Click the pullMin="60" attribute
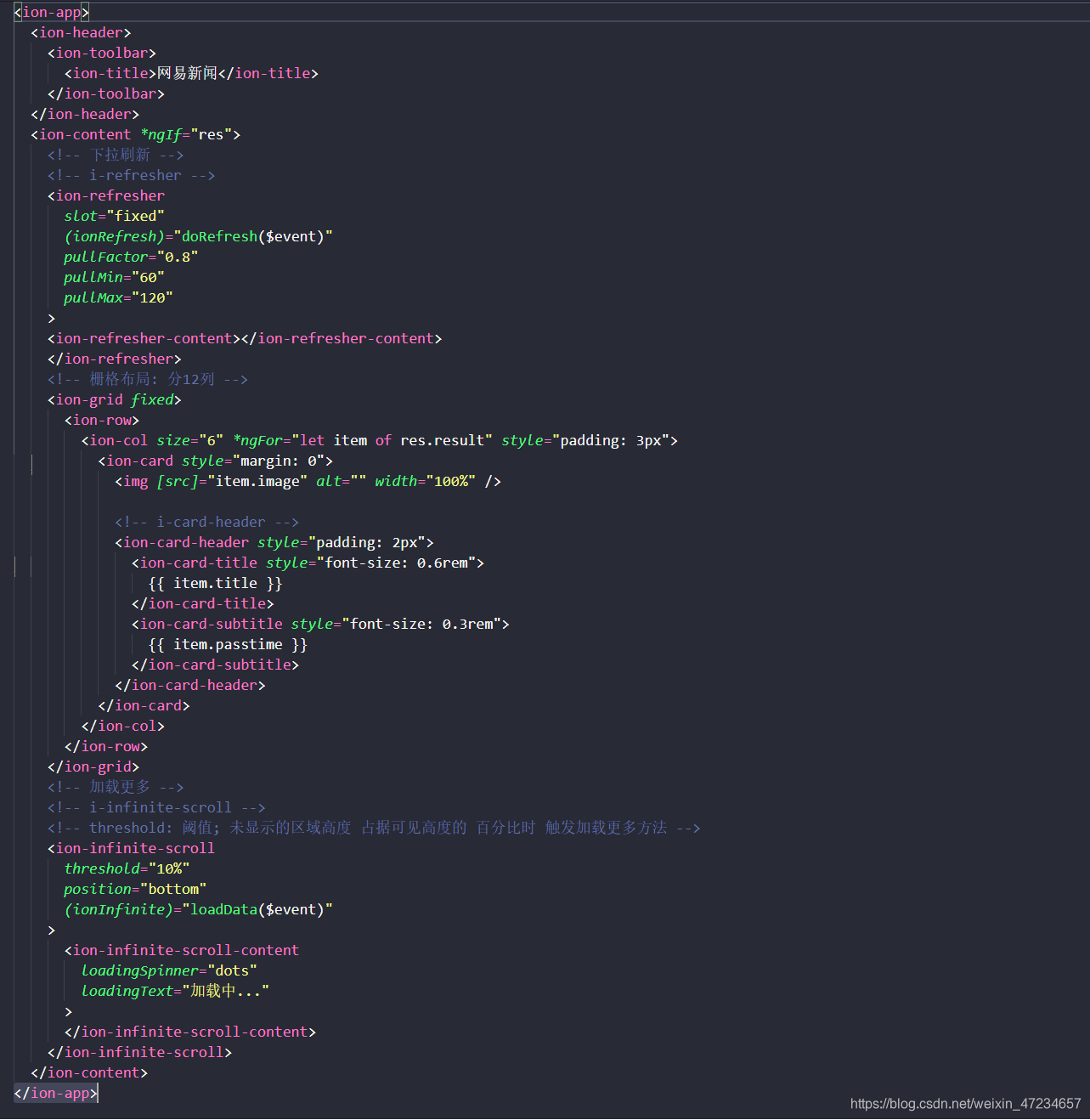The image size is (1090, 1120). (114, 277)
